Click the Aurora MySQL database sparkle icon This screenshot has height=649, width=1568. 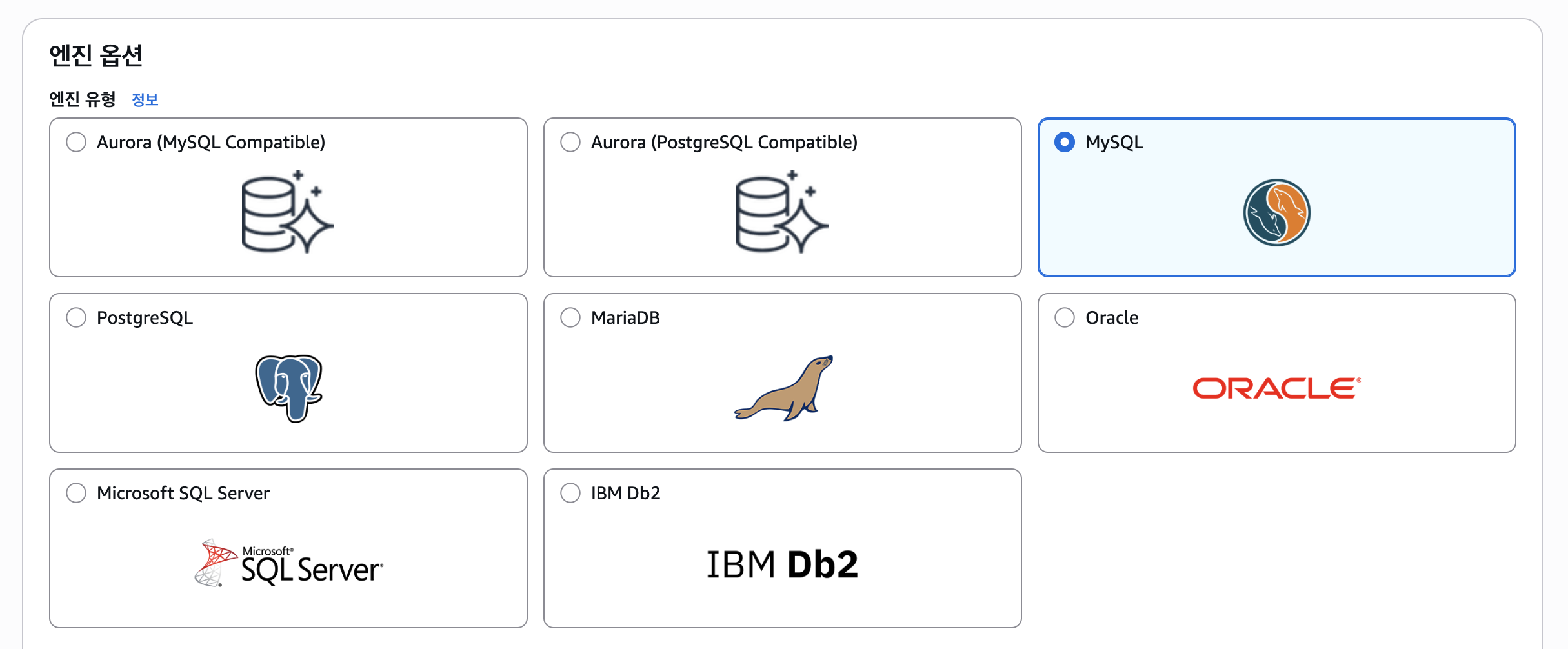click(288, 212)
